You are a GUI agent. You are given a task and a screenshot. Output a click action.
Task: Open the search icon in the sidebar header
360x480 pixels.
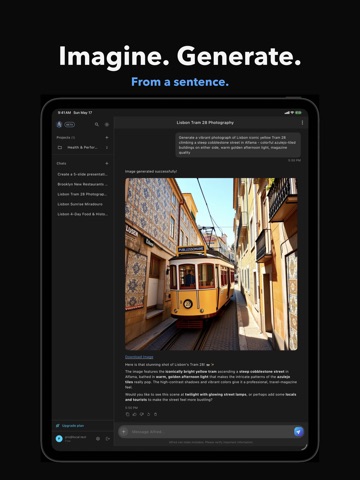(97, 124)
